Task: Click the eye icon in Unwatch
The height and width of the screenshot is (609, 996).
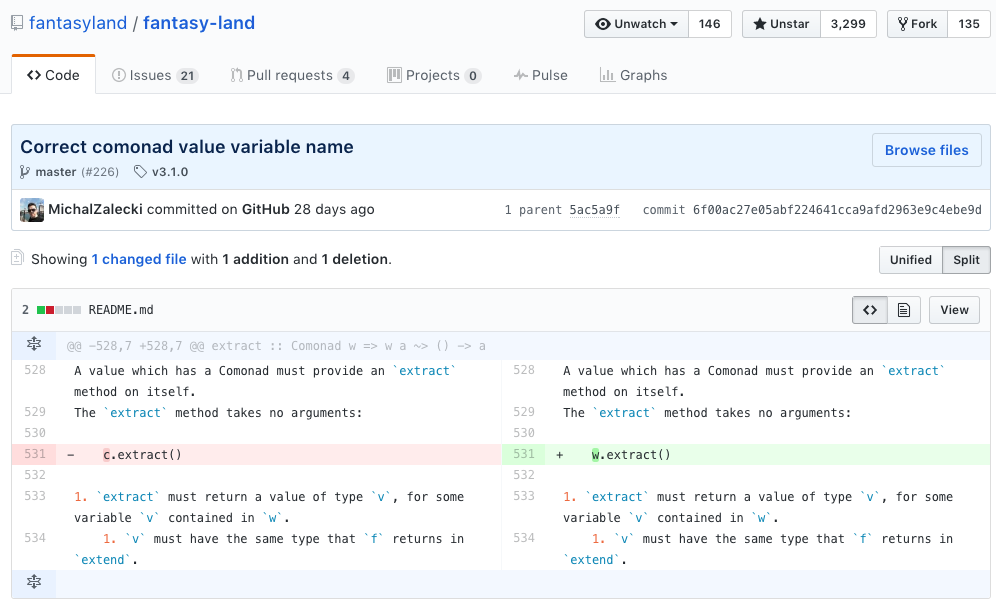Action: 602,24
